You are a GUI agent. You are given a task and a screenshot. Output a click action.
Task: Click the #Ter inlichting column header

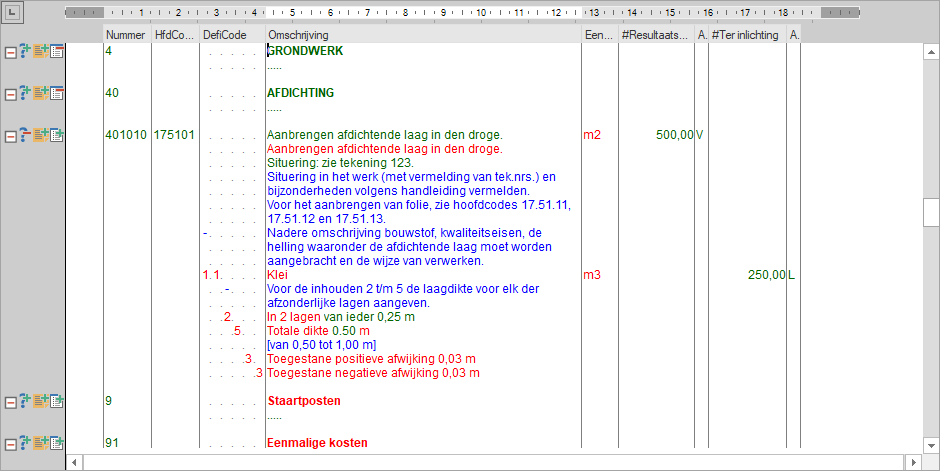746,35
